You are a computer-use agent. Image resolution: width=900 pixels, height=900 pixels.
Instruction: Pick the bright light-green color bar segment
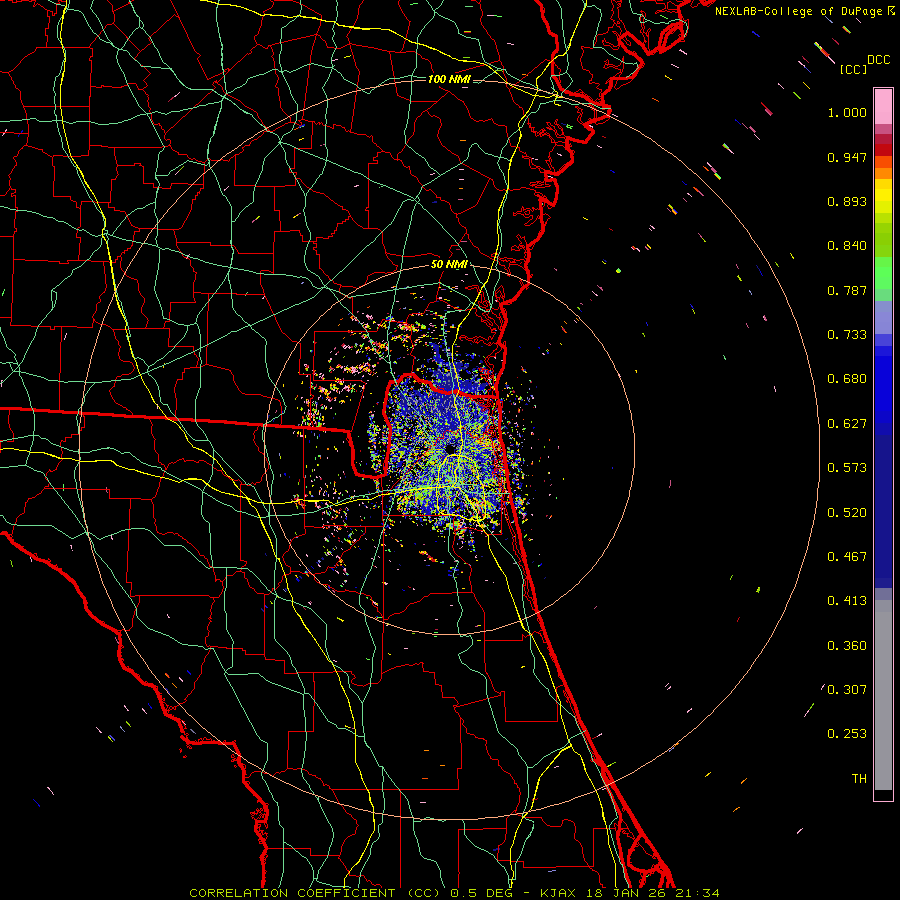click(x=883, y=273)
